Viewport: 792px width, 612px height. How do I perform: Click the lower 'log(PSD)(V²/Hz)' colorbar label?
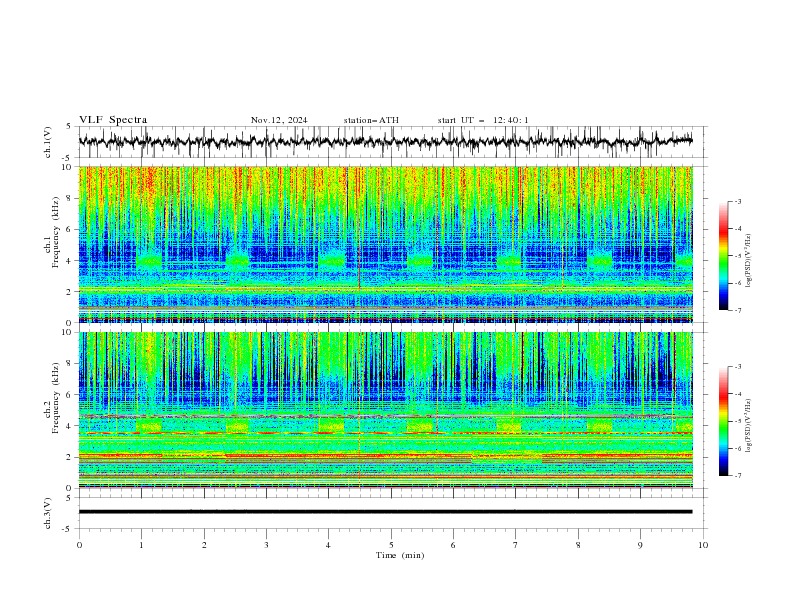point(749,426)
